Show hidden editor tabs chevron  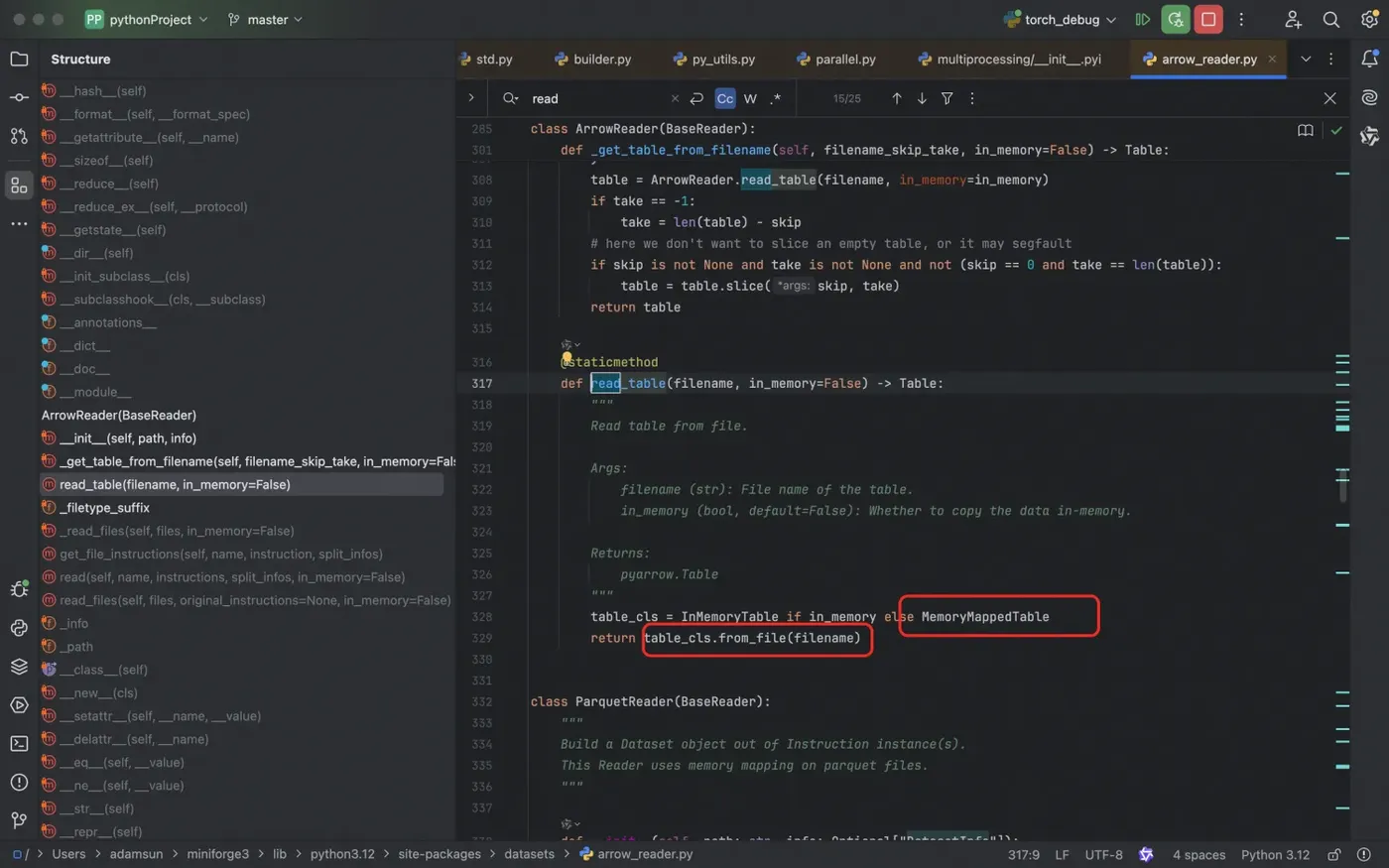pos(1306,60)
